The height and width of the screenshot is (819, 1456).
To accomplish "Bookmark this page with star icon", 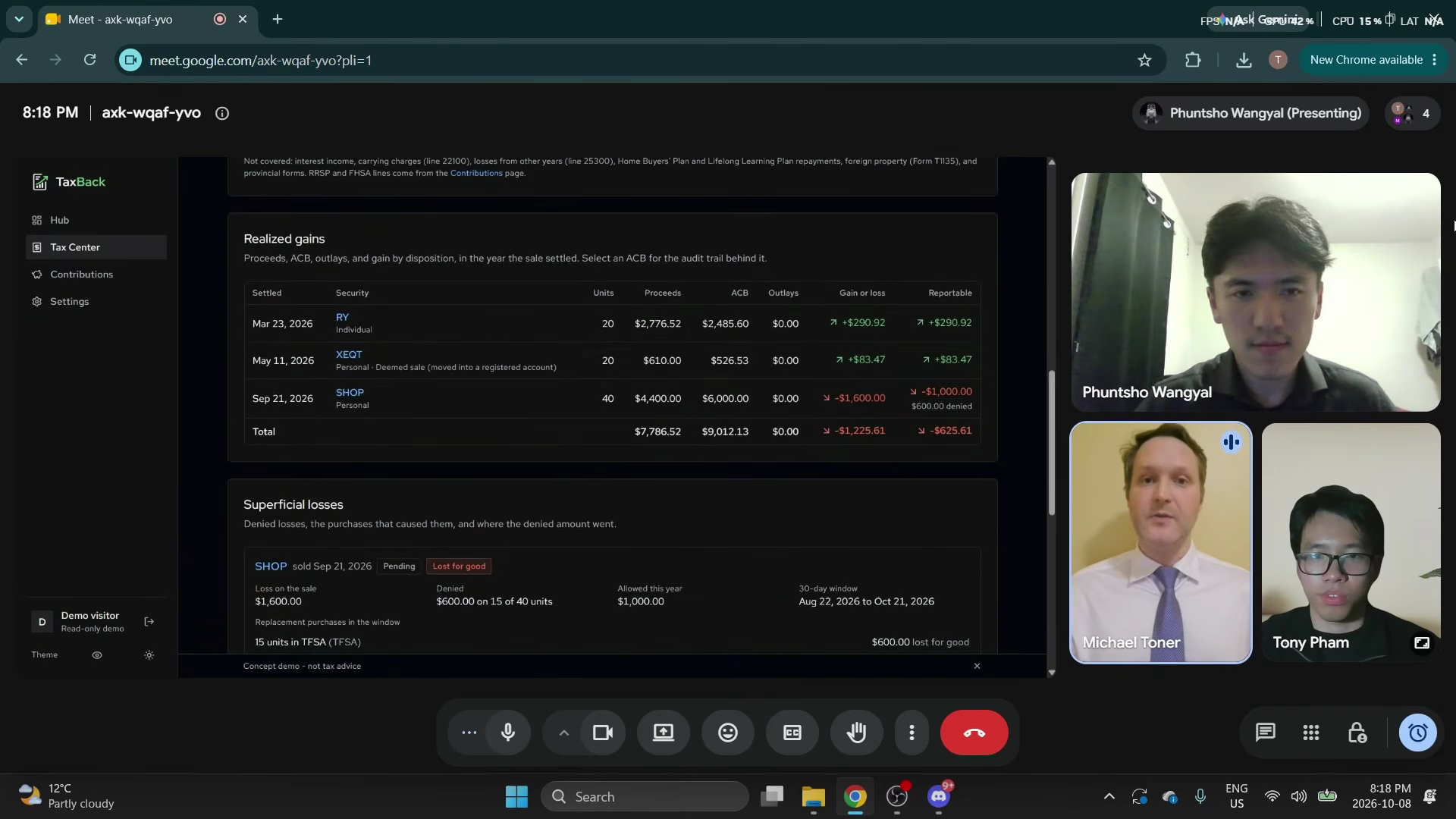I will point(1145,60).
